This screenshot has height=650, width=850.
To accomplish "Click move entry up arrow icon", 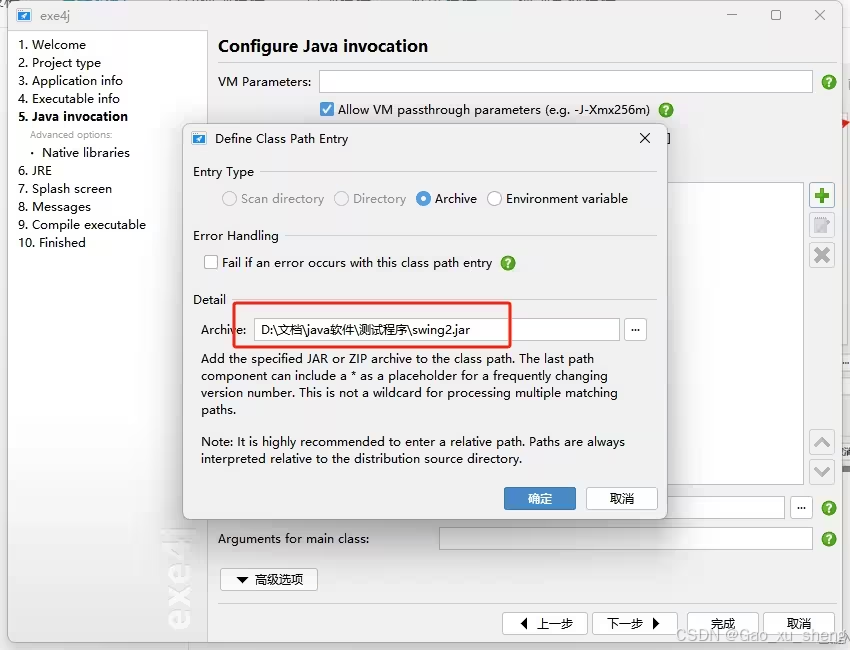I will coord(822,442).
